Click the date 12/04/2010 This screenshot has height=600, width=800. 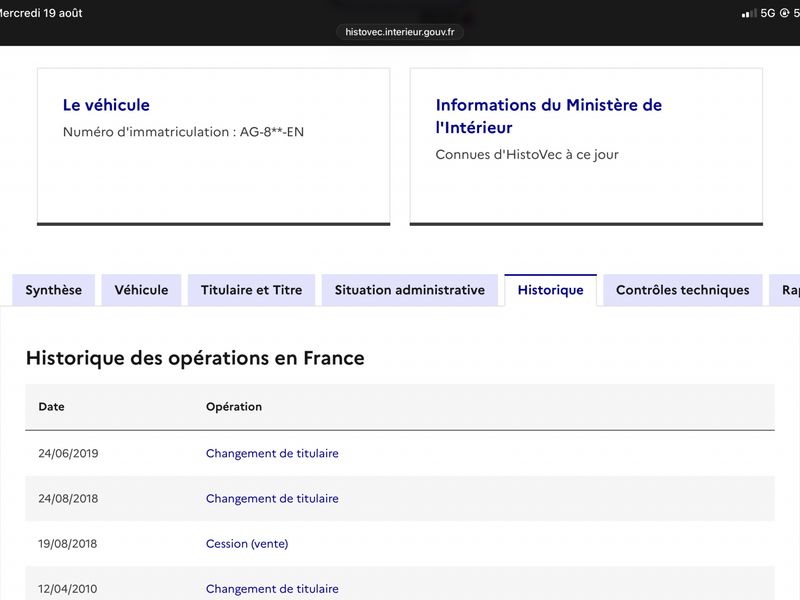[67, 589]
